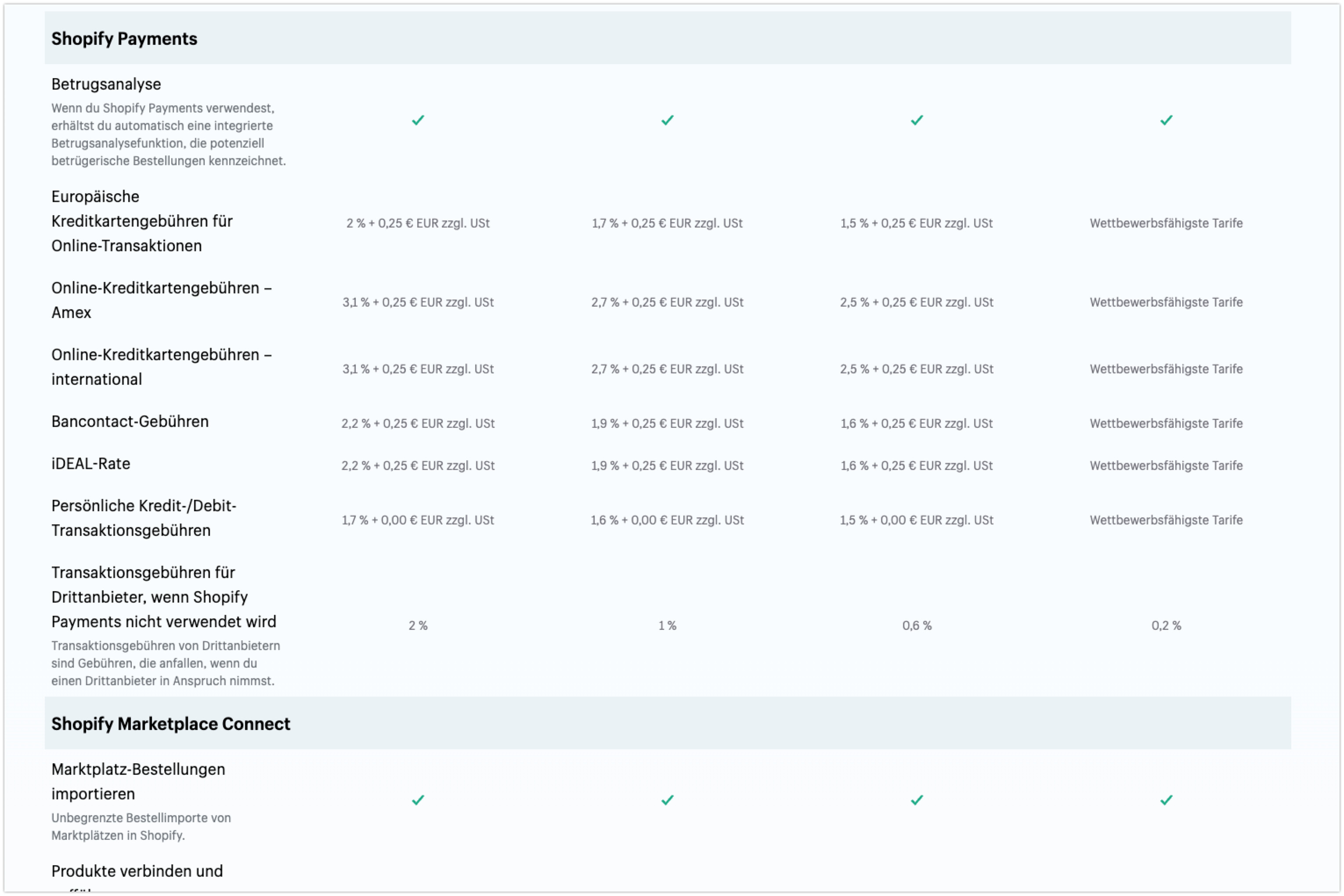Click Europäische Kreditkartengebühren für Online-Transaktionen label
1344x896 pixels.
(x=142, y=221)
